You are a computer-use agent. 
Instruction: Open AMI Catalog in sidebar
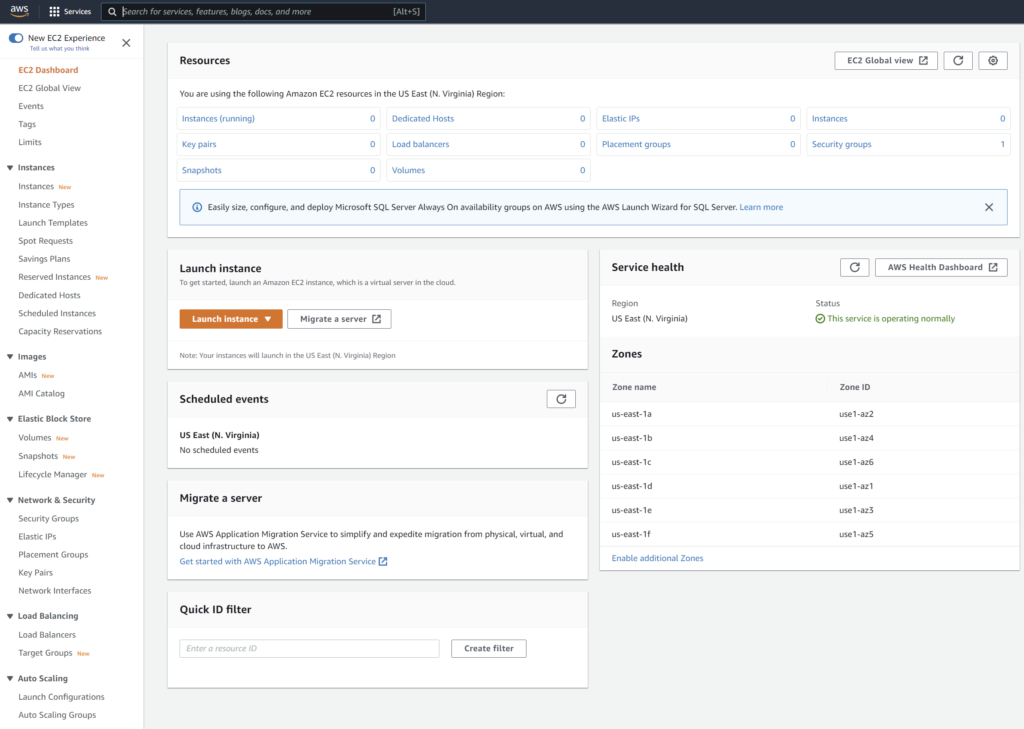(x=41, y=393)
